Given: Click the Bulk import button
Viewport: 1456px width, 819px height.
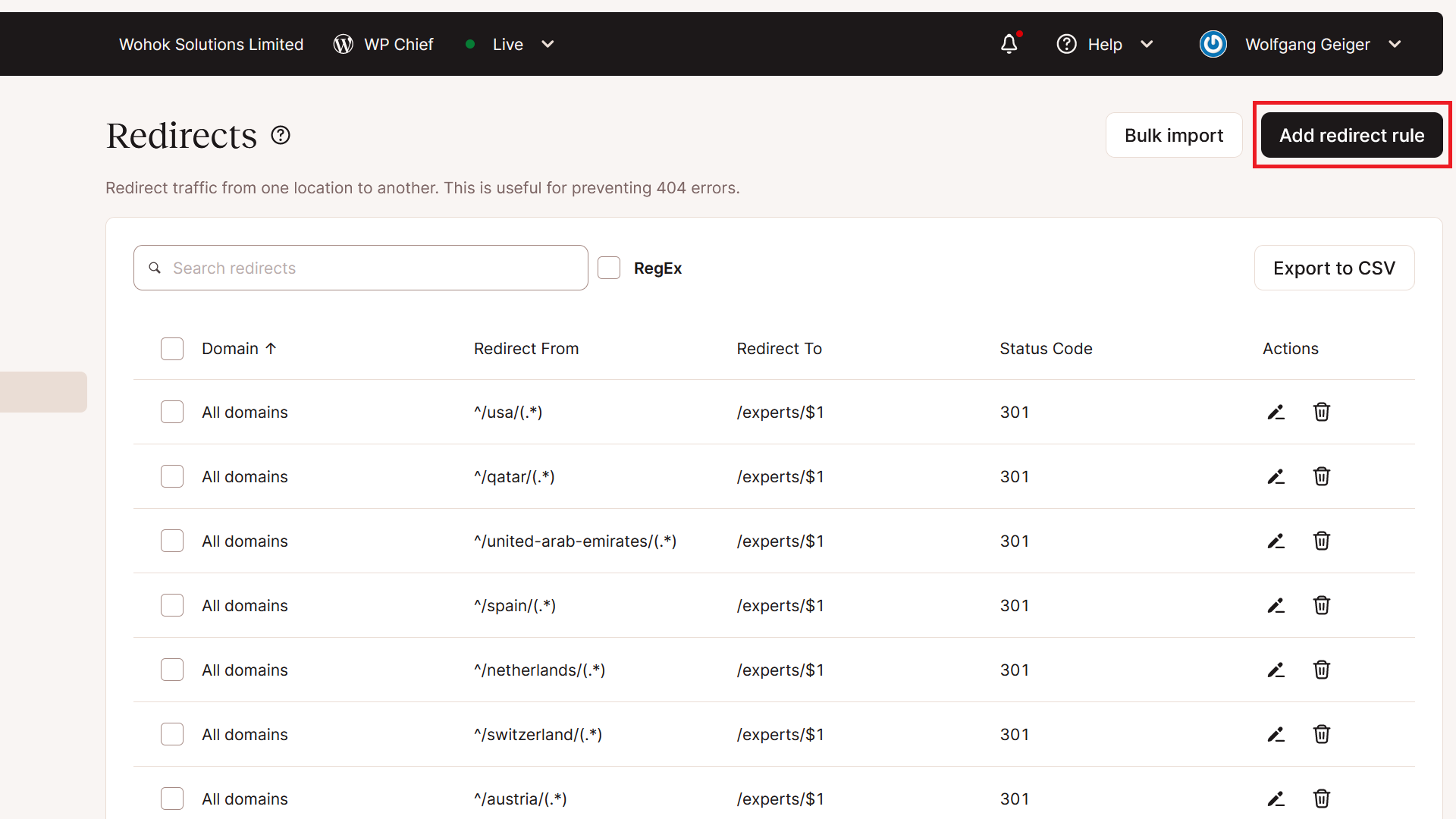Looking at the screenshot, I should coord(1173,134).
